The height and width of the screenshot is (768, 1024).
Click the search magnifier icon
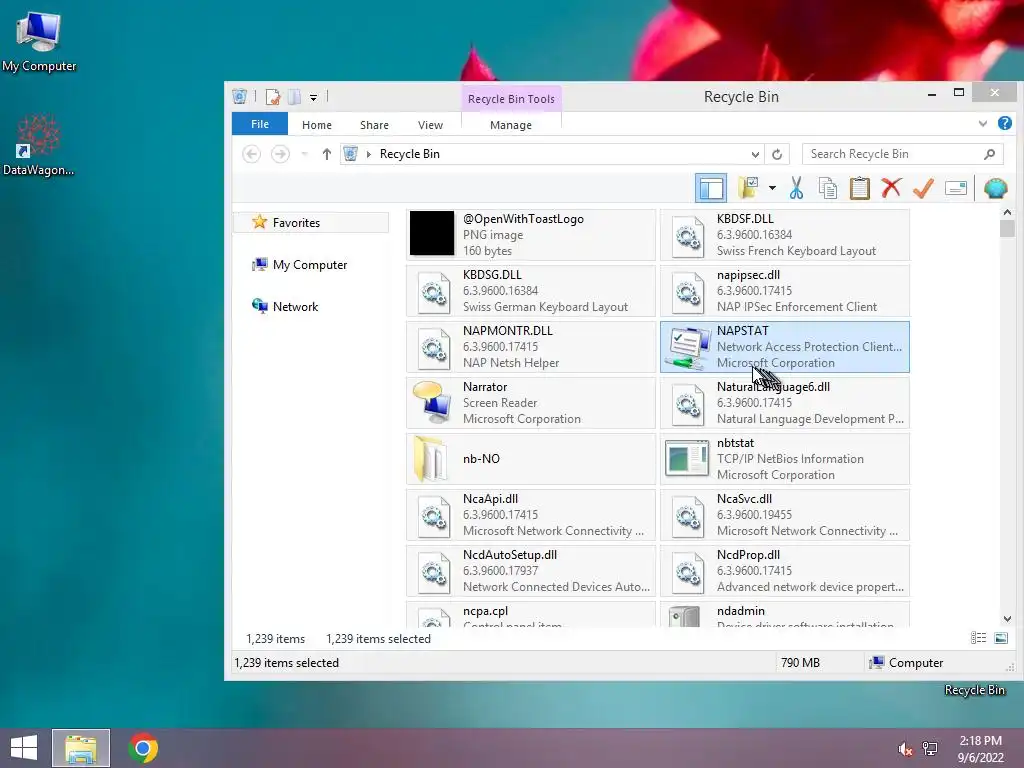coord(989,154)
